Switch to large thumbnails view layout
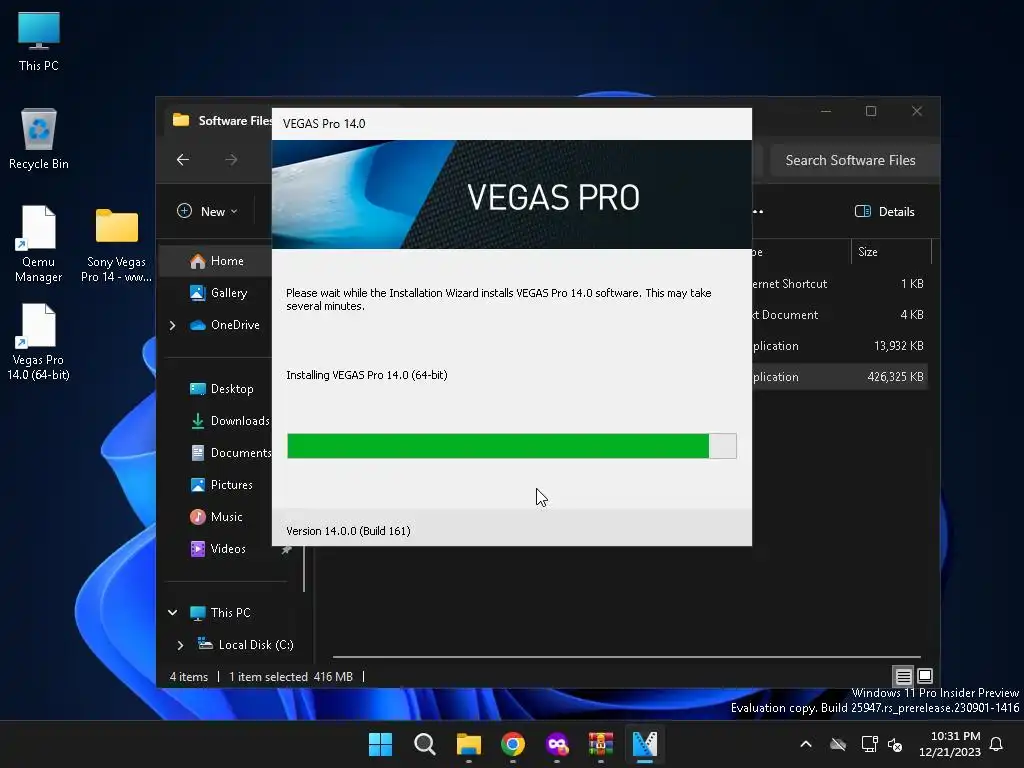 pyautogui.click(x=925, y=676)
